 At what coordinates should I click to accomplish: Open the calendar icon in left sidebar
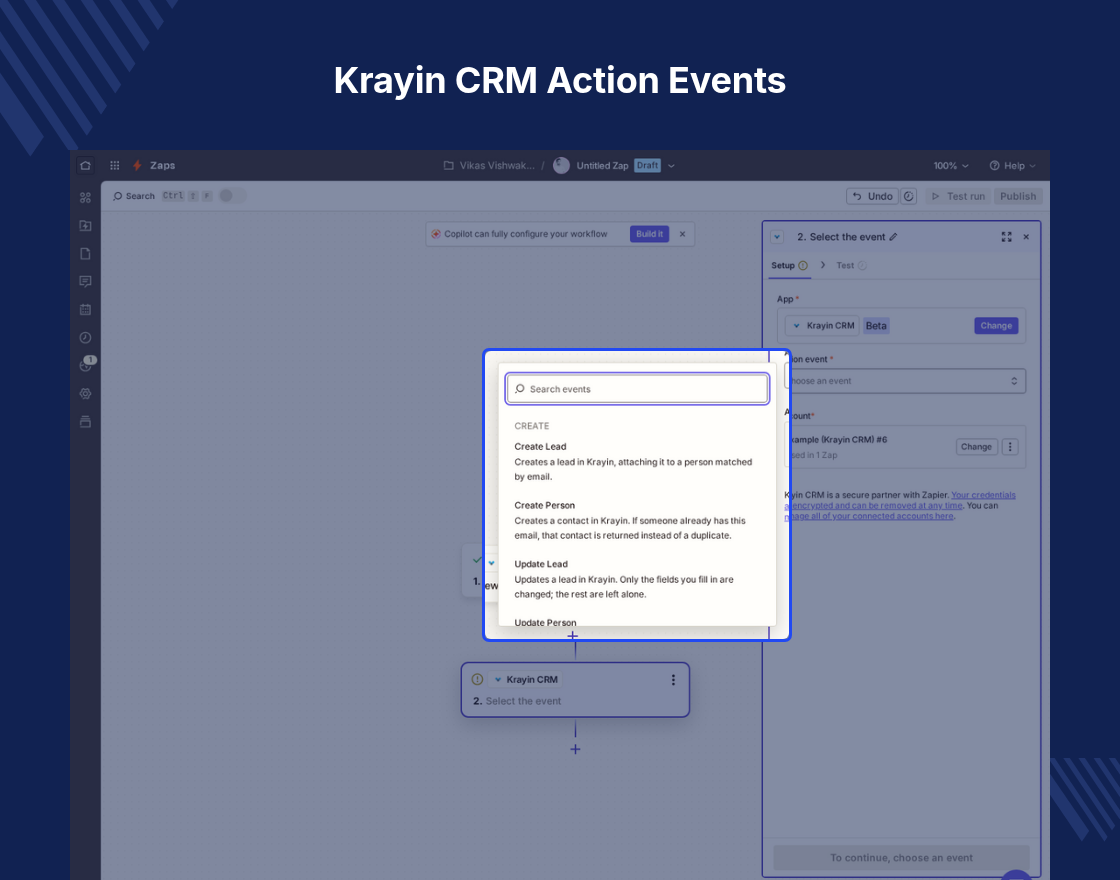click(x=85, y=309)
